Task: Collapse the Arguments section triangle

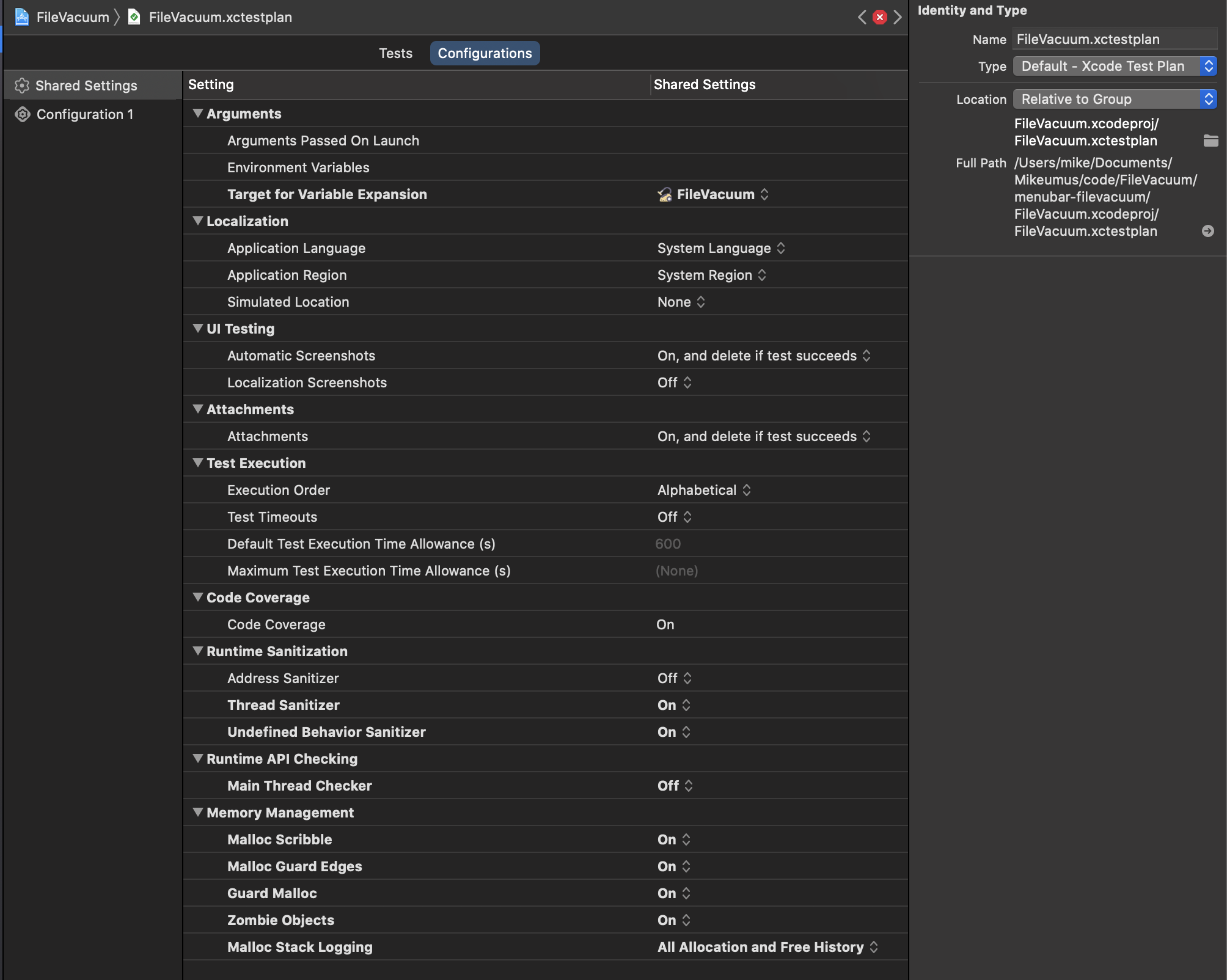Action: (198, 114)
